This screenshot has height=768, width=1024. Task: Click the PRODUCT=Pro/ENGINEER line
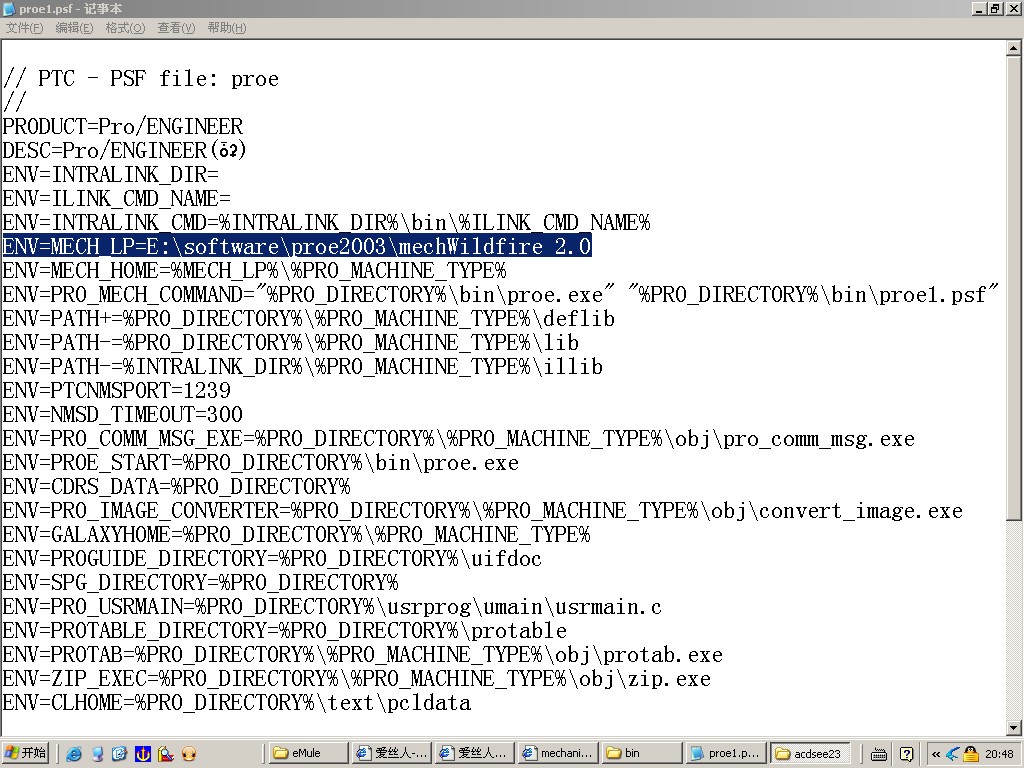coord(123,126)
